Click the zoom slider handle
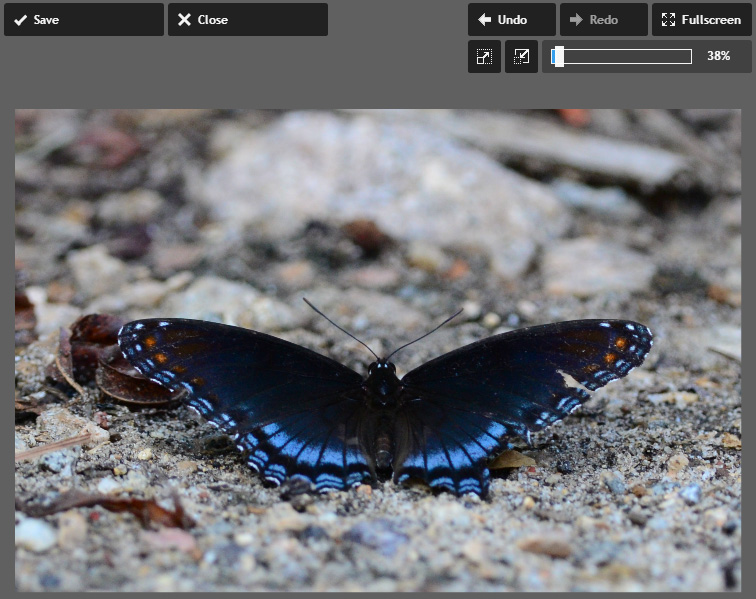The height and width of the screenshot is (599, 756). pyautogui.click(x=558, y=57)
